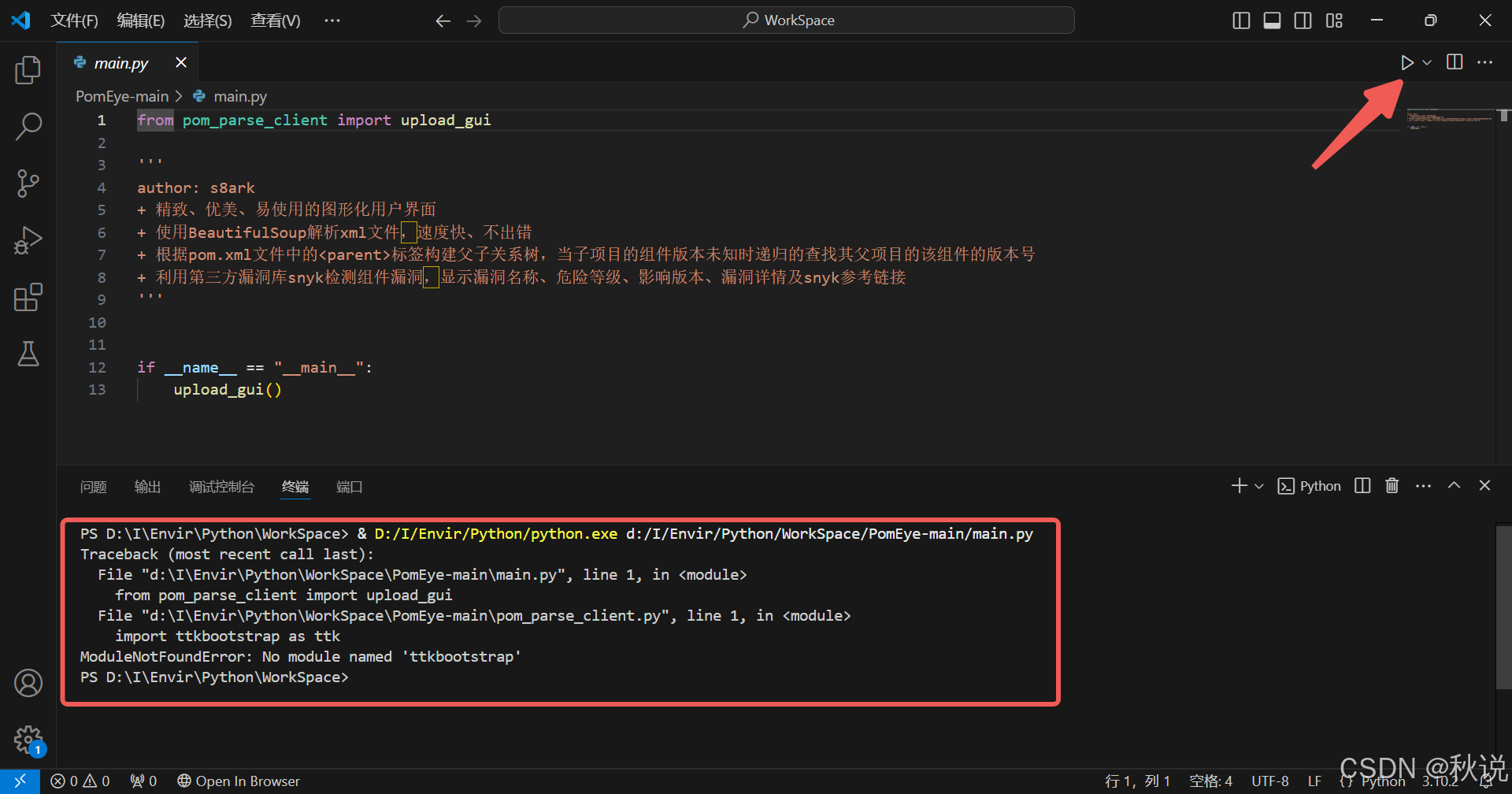Open terminal panel more actions ellipsis
Image resolution: width=1512 pixels, height=794 pixels.
point(1423,486)
